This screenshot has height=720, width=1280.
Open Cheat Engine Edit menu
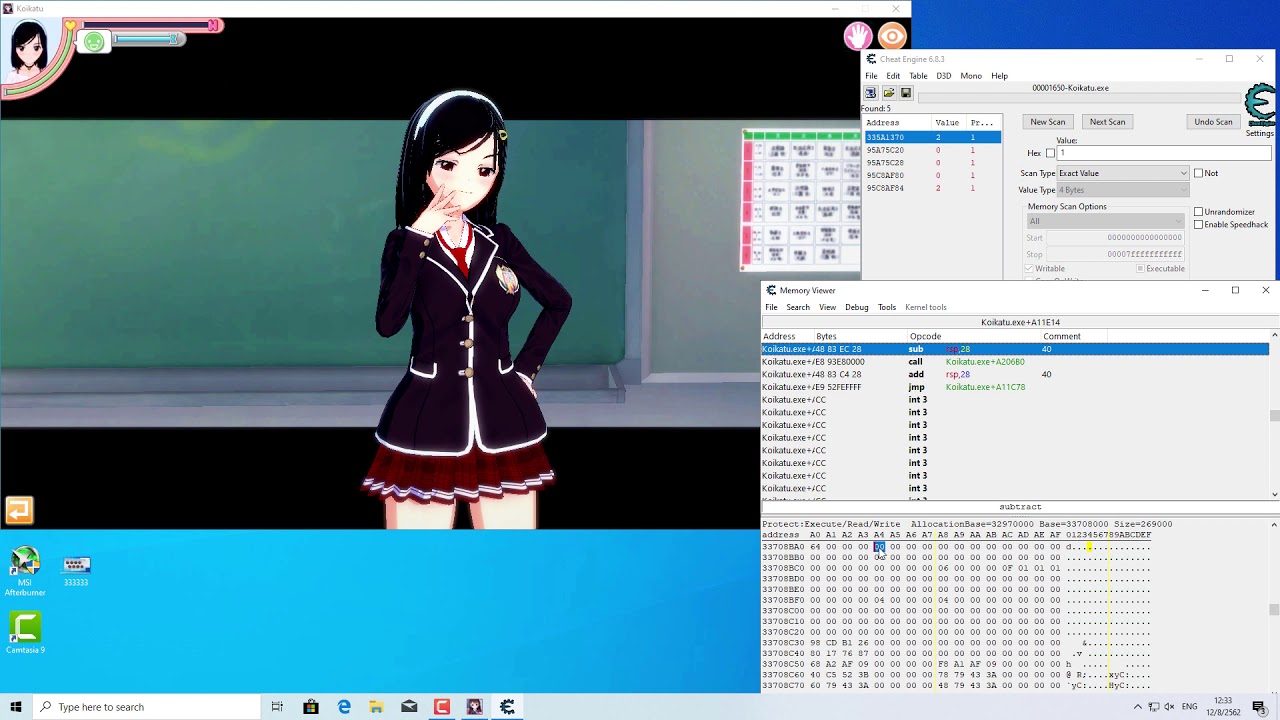pyautogui.click(x=893, y=76)
